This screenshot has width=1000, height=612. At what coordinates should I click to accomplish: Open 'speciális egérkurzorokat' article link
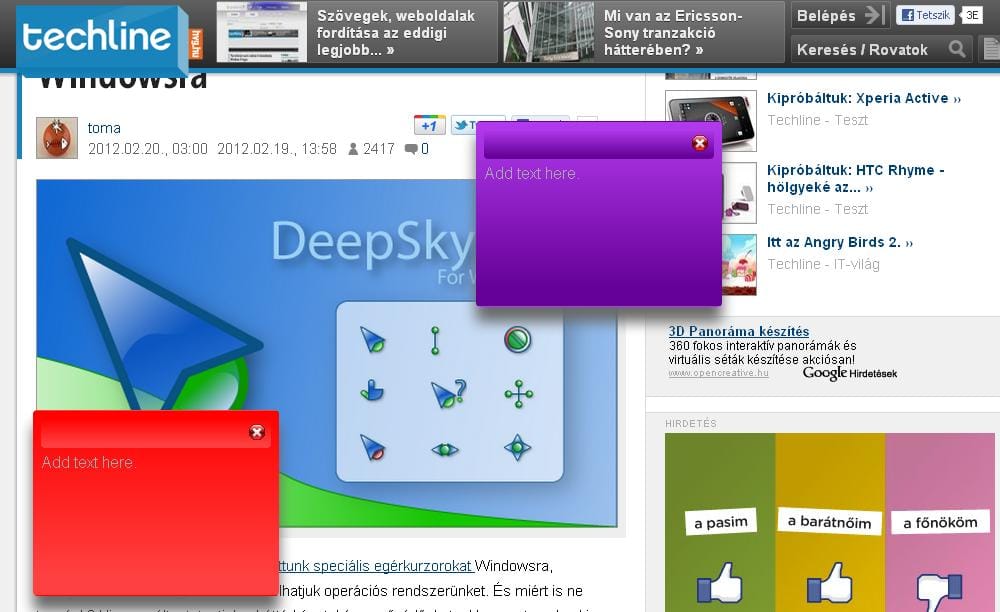coord(376,565)
